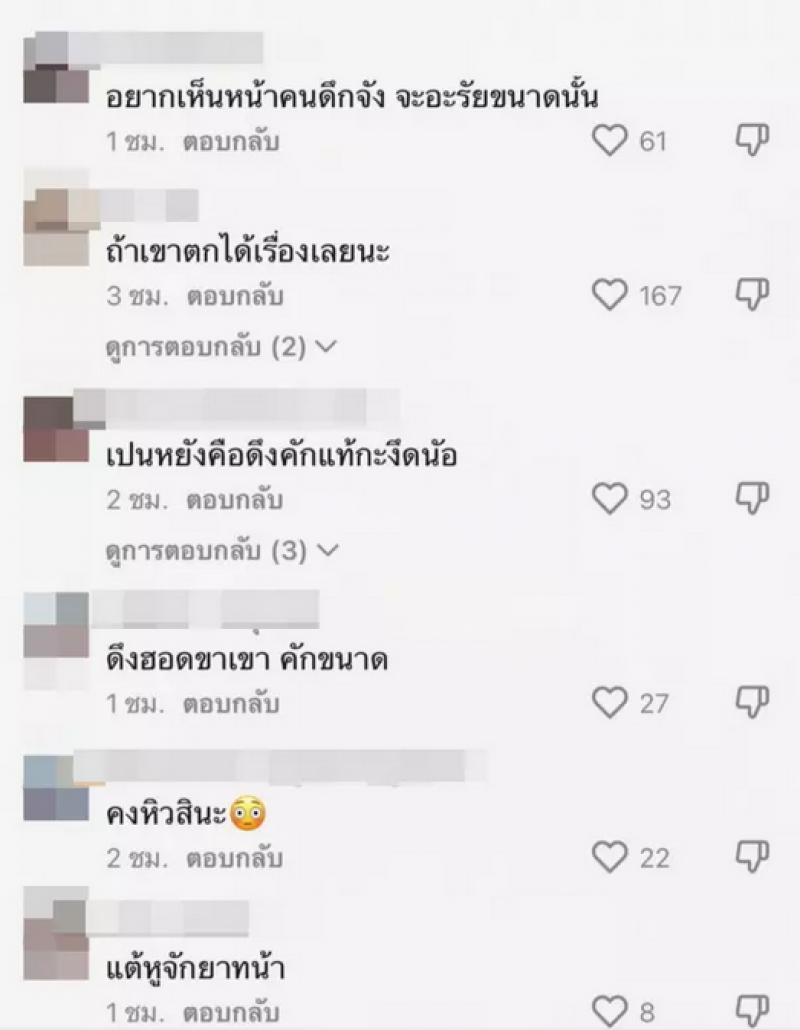Open avatar of the top commenter
The width and height of the screenshot is (800, 1030).
tap(56, 68)
